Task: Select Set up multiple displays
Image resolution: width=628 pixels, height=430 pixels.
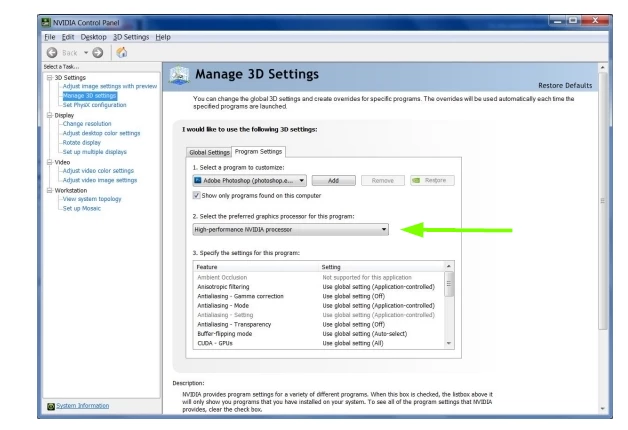Action: coord(95,152)
